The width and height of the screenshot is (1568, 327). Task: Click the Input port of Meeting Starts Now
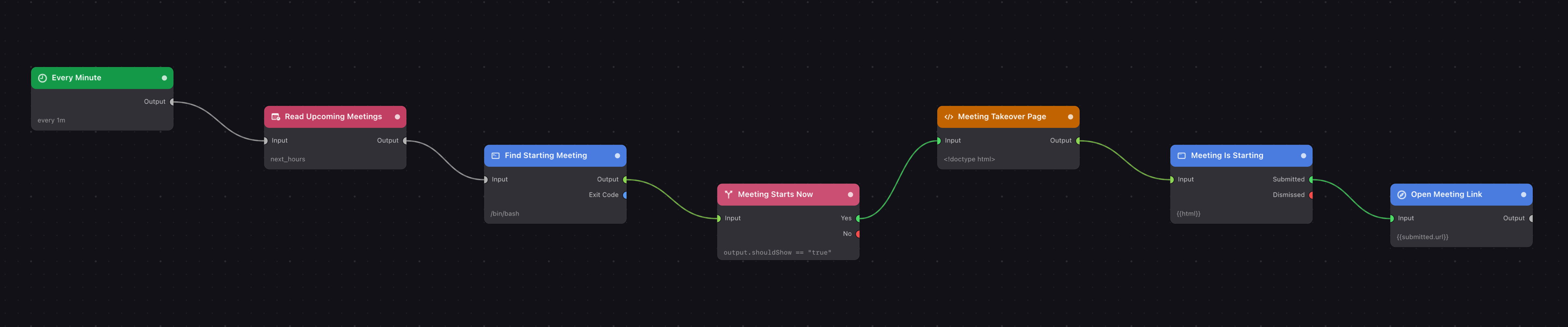pyautogui.click(x=718, y=219)
